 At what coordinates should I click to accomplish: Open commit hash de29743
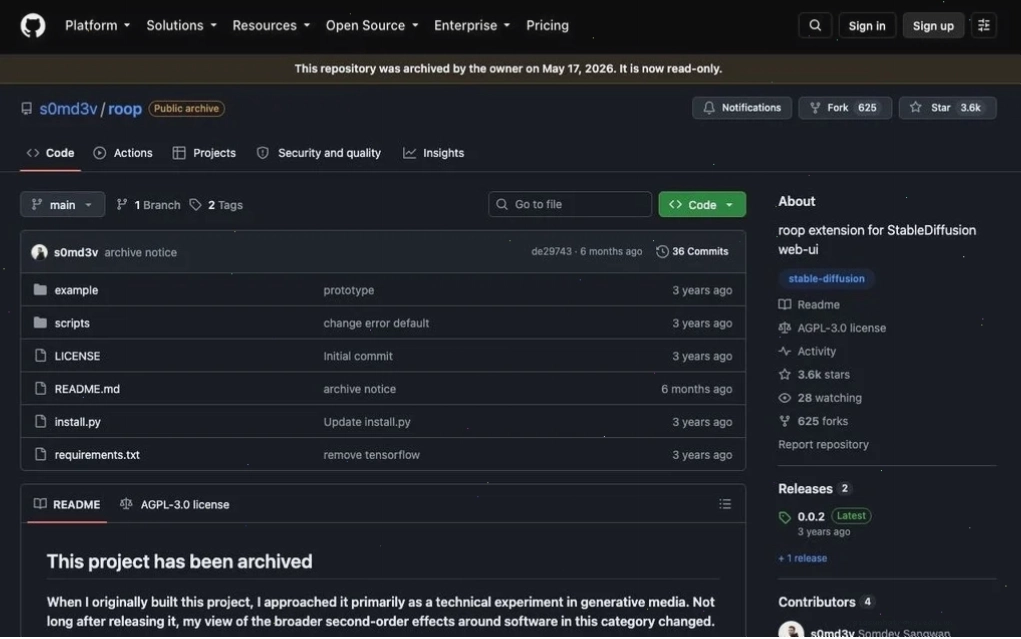(552, 251)
